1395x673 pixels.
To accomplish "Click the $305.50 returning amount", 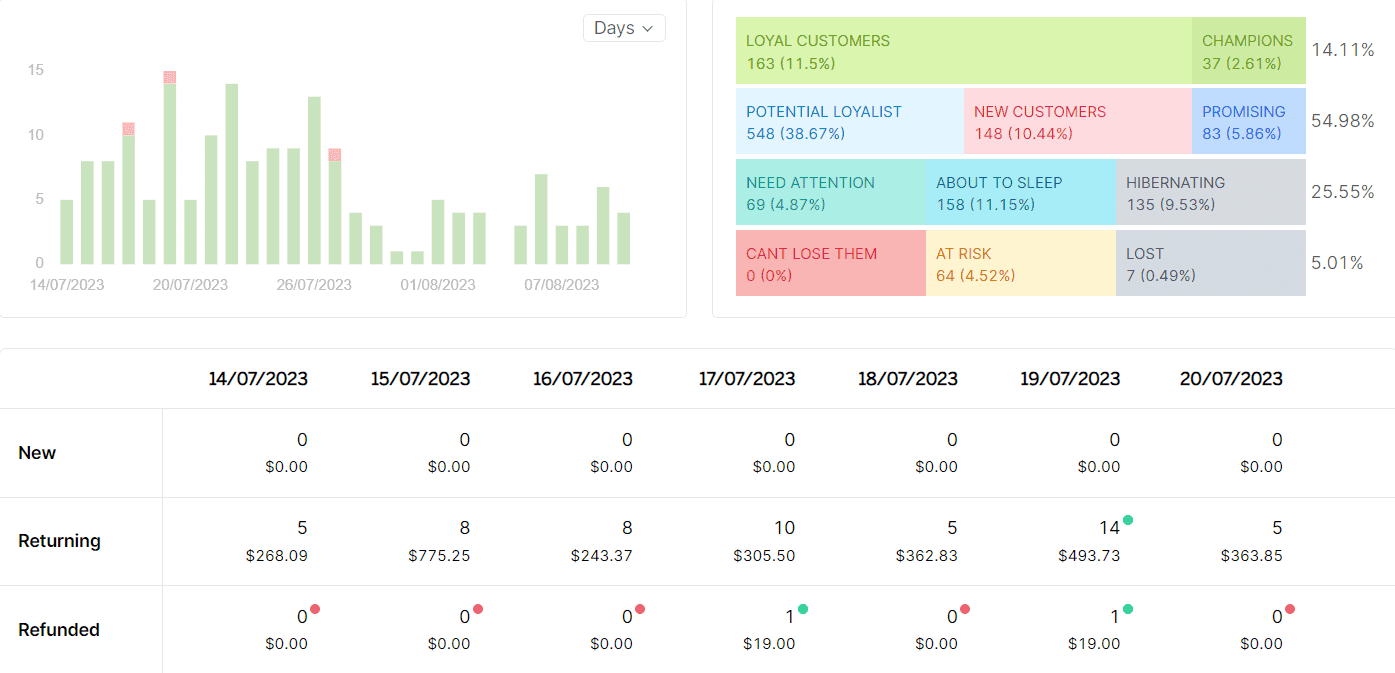I will (x=764, y=556).
